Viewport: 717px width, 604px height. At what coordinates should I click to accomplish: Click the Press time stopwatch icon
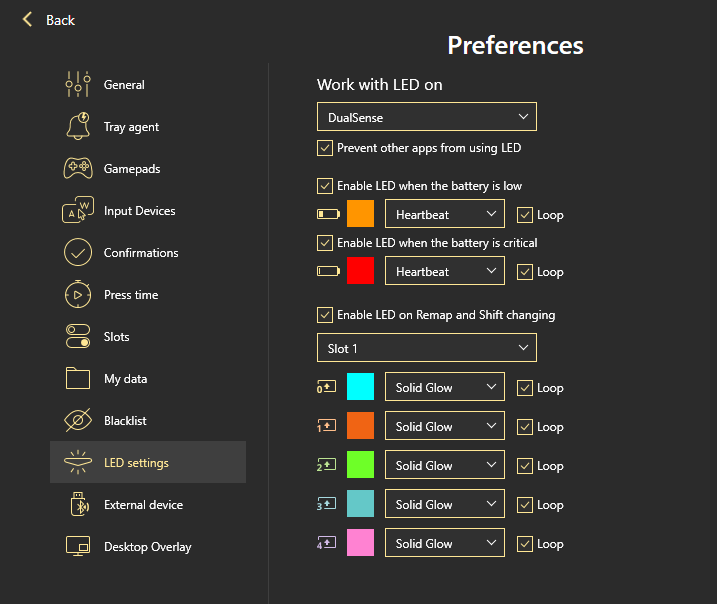(x=78, y=295)
